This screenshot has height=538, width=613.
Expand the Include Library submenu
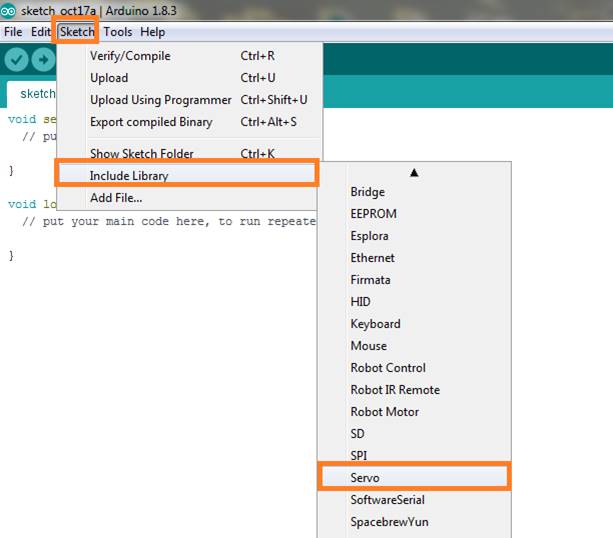[x=187, y=176]
